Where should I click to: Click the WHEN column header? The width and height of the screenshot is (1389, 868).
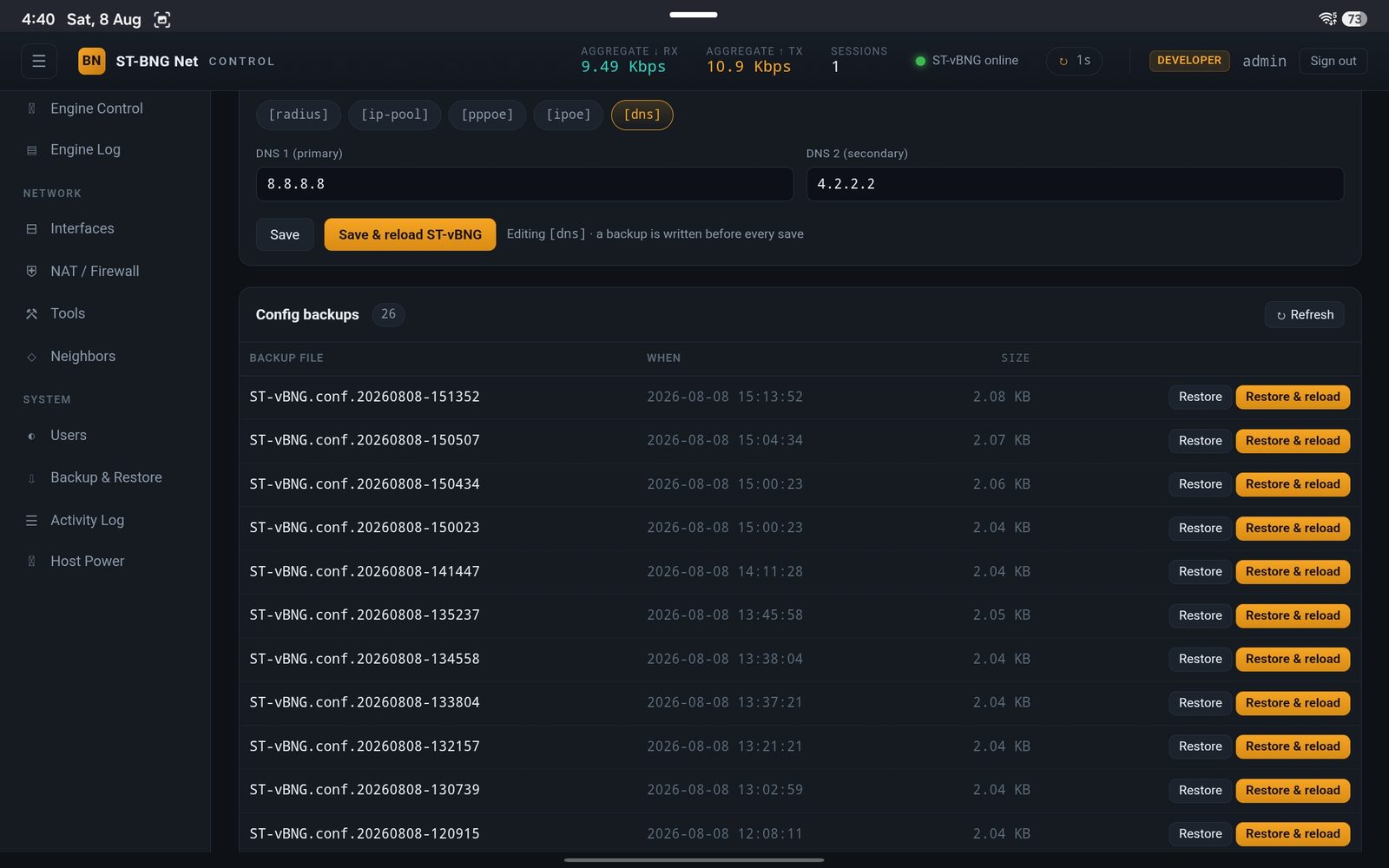pyautogui.click(x=663, y=358)
